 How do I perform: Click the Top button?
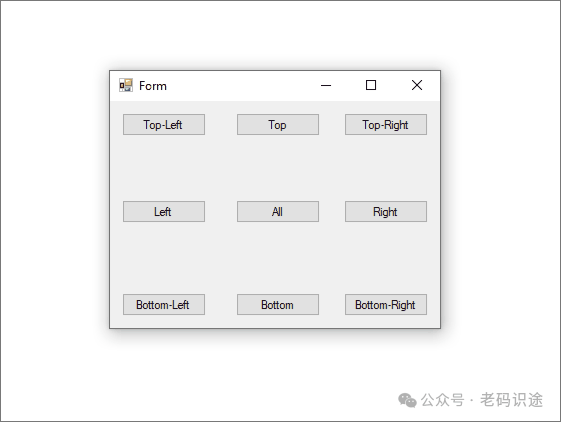pyautogui.click(x=278, y=125)
